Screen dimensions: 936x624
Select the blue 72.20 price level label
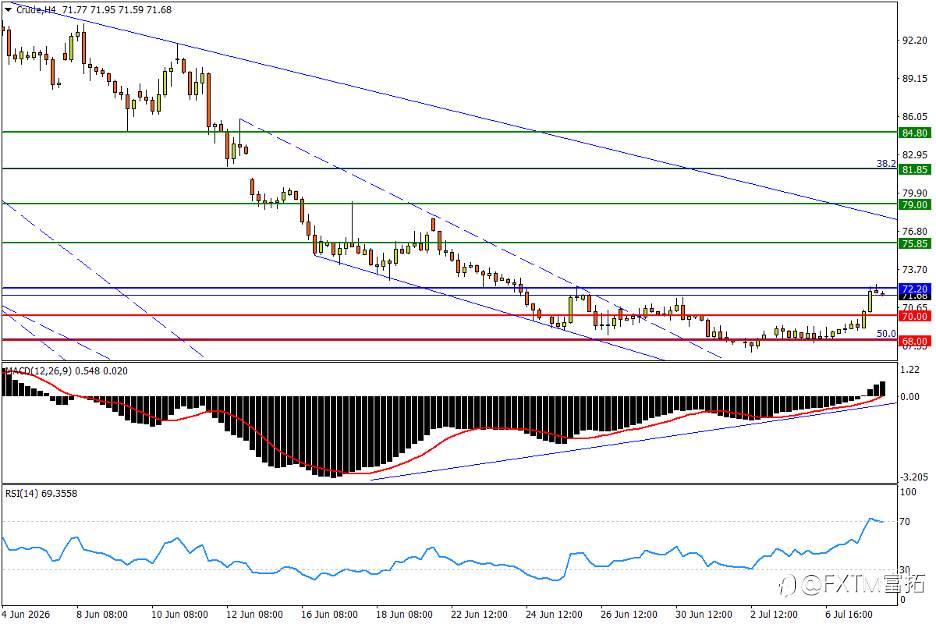(915, 288)
